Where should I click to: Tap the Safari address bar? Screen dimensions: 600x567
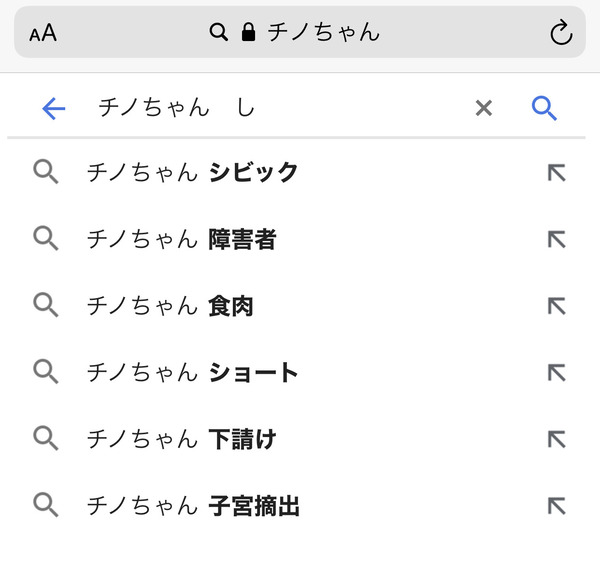(300, 32)
